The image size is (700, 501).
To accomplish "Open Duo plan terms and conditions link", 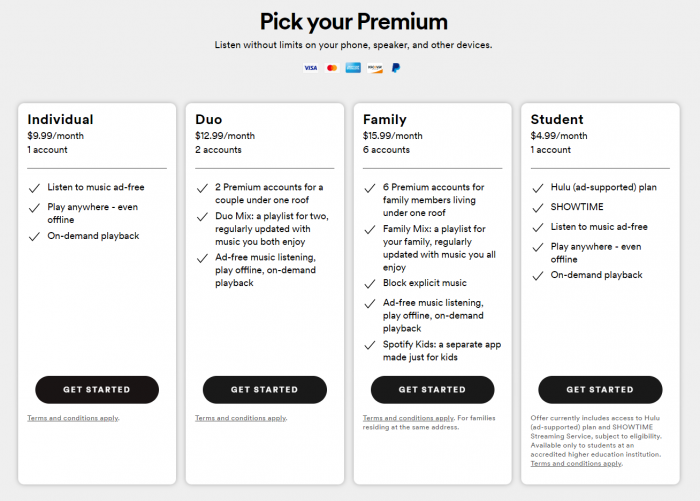I will [240, 418].
